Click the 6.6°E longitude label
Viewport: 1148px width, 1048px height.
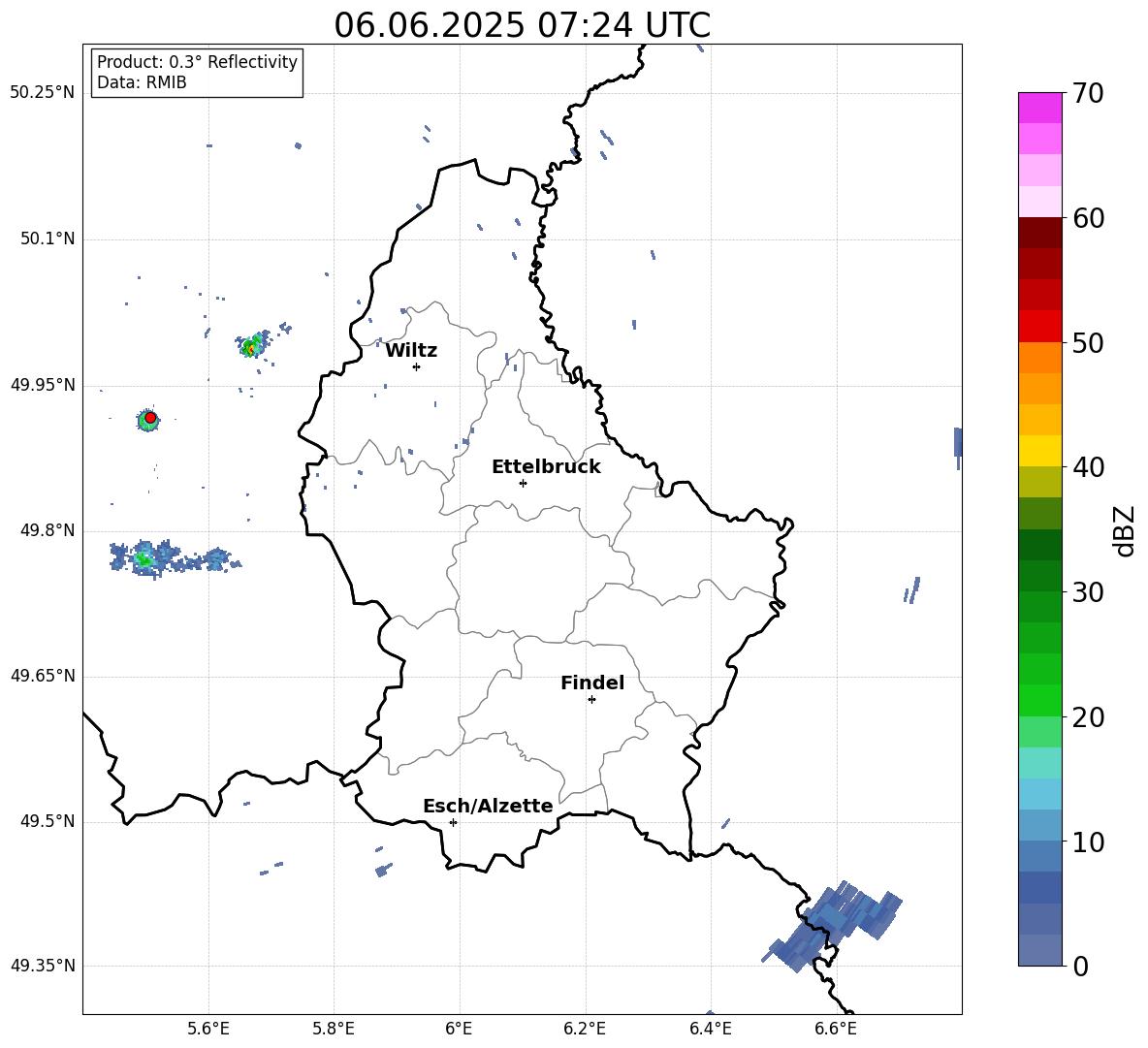[836, 1029]
